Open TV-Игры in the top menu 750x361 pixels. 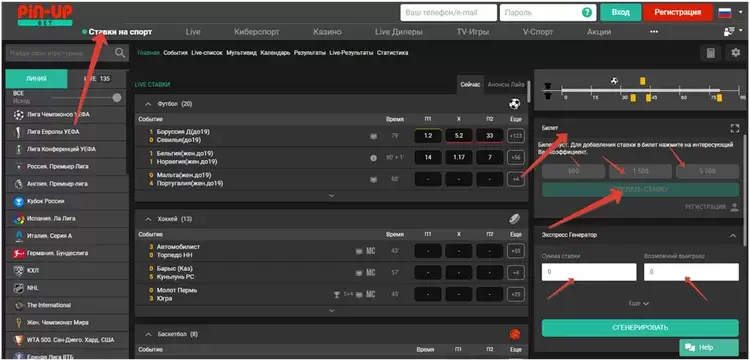(x=473, y=32)
